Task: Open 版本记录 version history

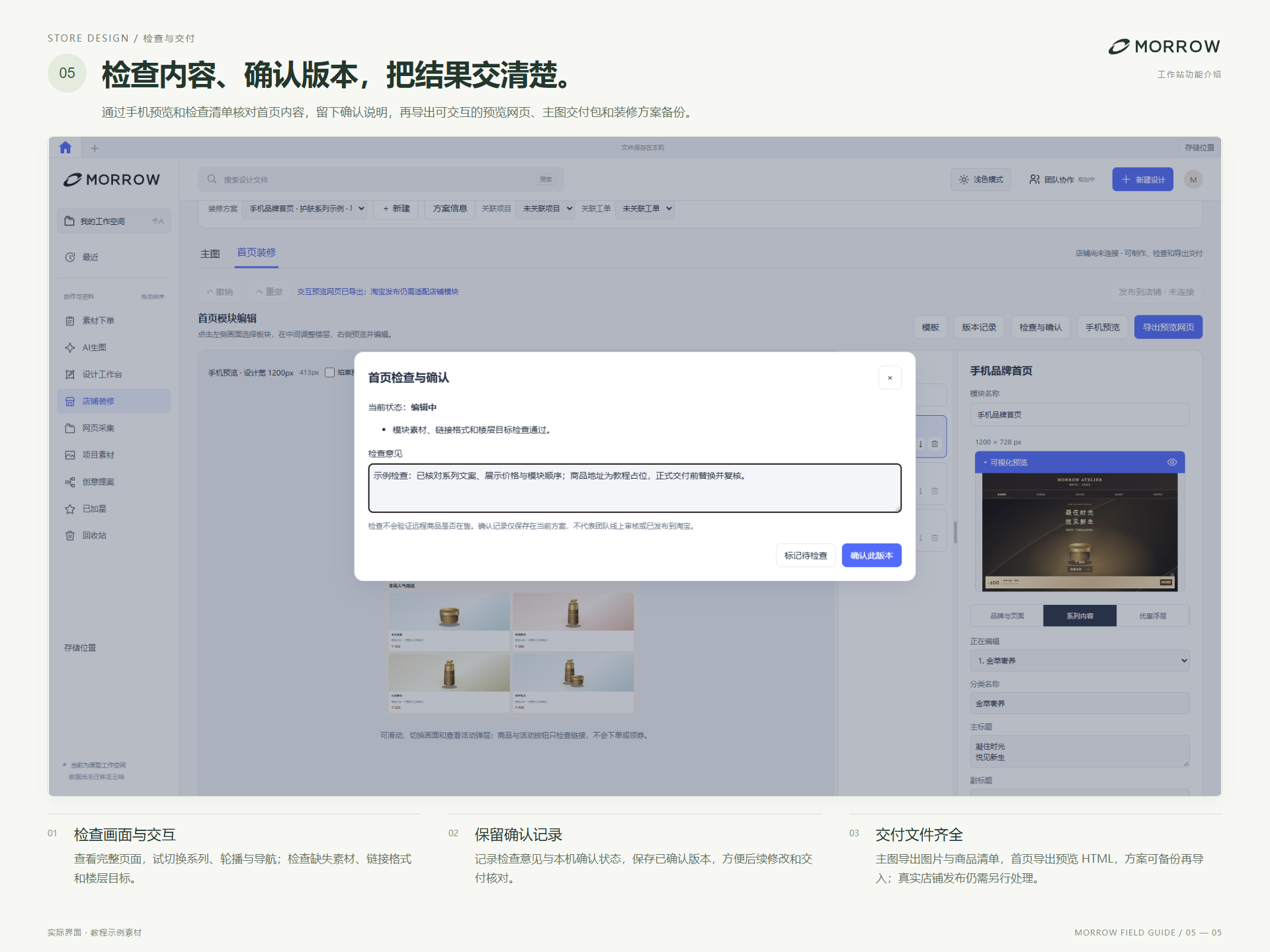Action: 979,327
